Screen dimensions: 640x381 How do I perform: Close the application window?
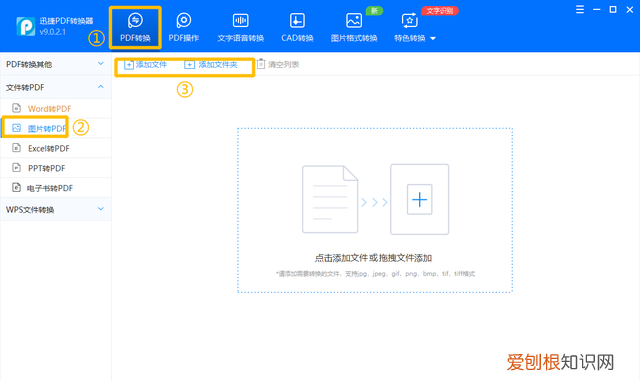pyautogui.click(x=629, y=9)
